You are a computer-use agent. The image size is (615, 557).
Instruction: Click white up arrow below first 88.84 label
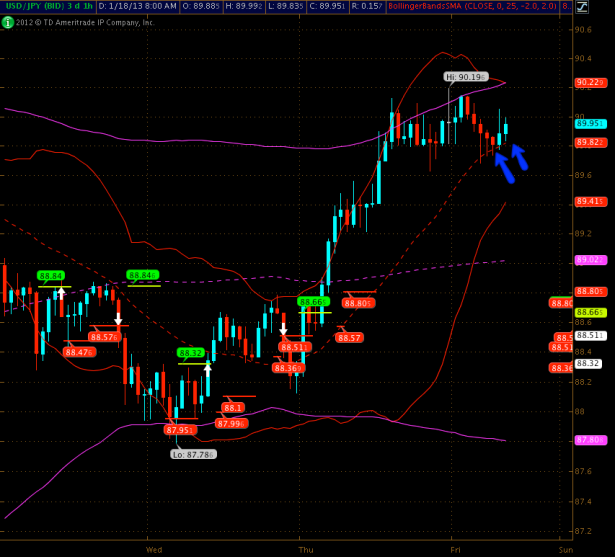(61, 293)
